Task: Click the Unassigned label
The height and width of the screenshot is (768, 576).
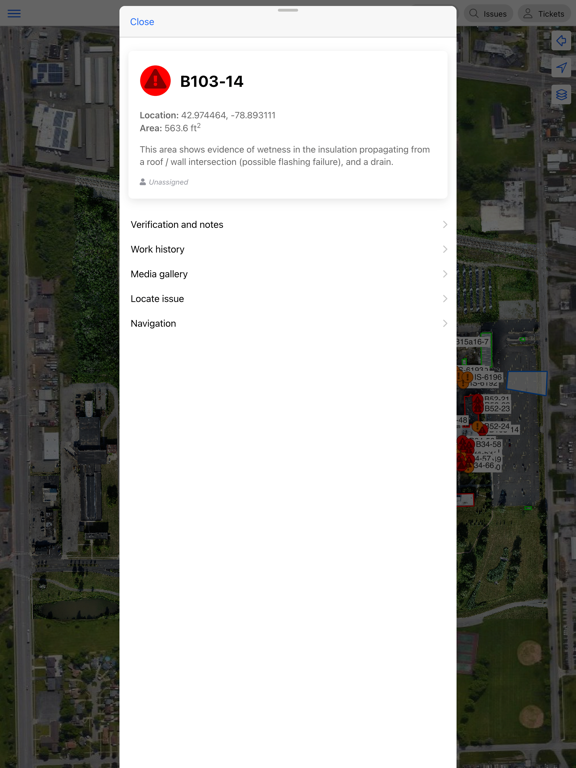Action: [168, 182]
